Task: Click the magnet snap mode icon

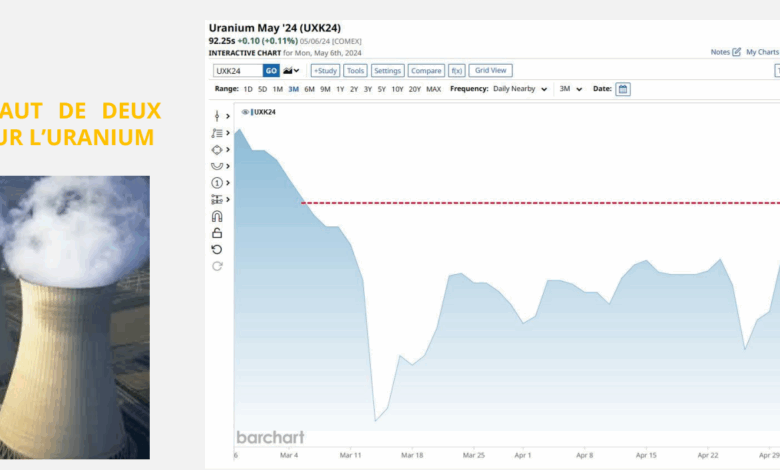Action: coord(217,216)
